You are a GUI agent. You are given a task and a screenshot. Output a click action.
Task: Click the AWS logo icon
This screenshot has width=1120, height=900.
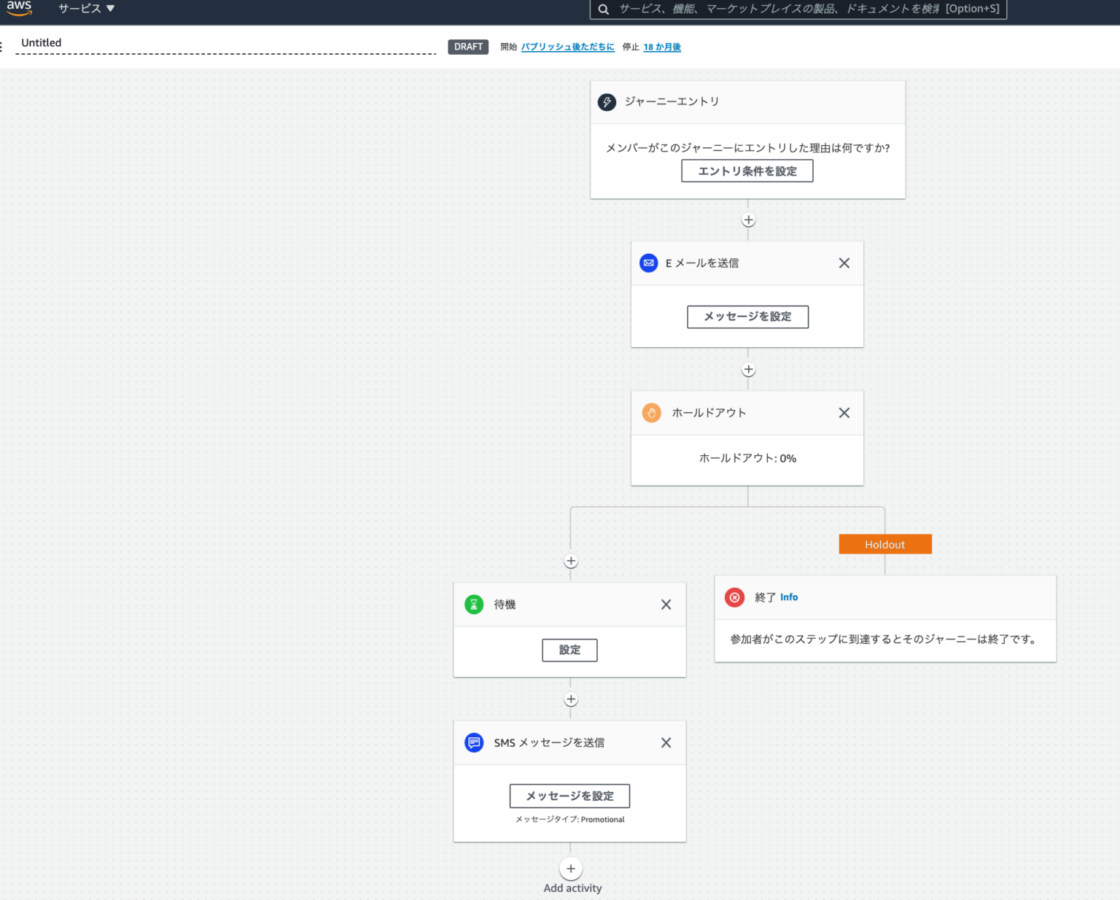[19, 8]
